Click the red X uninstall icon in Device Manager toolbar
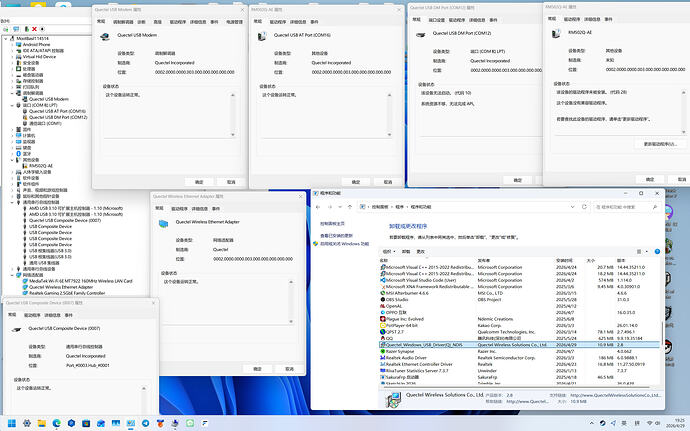The height and width of the screenshot is (431, 690). coord(34,29)
